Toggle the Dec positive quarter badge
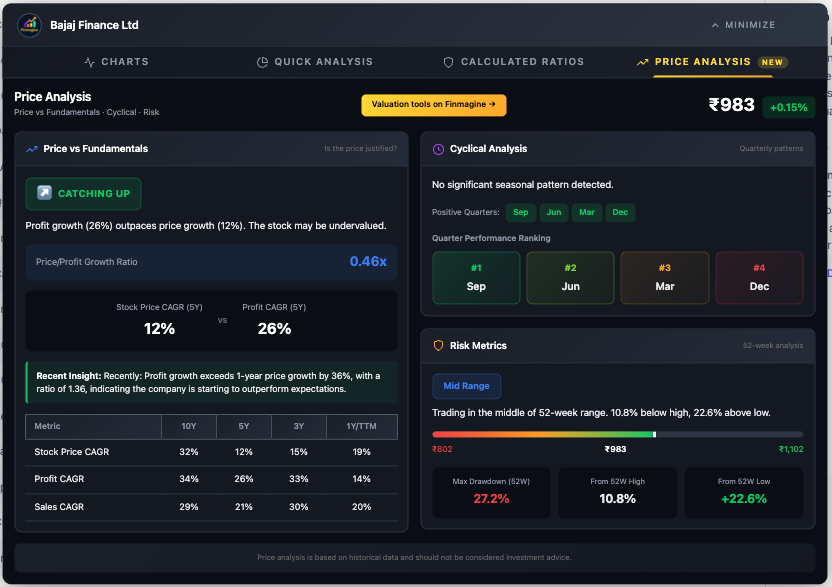832x587 pixels. (x=620, y=213)
